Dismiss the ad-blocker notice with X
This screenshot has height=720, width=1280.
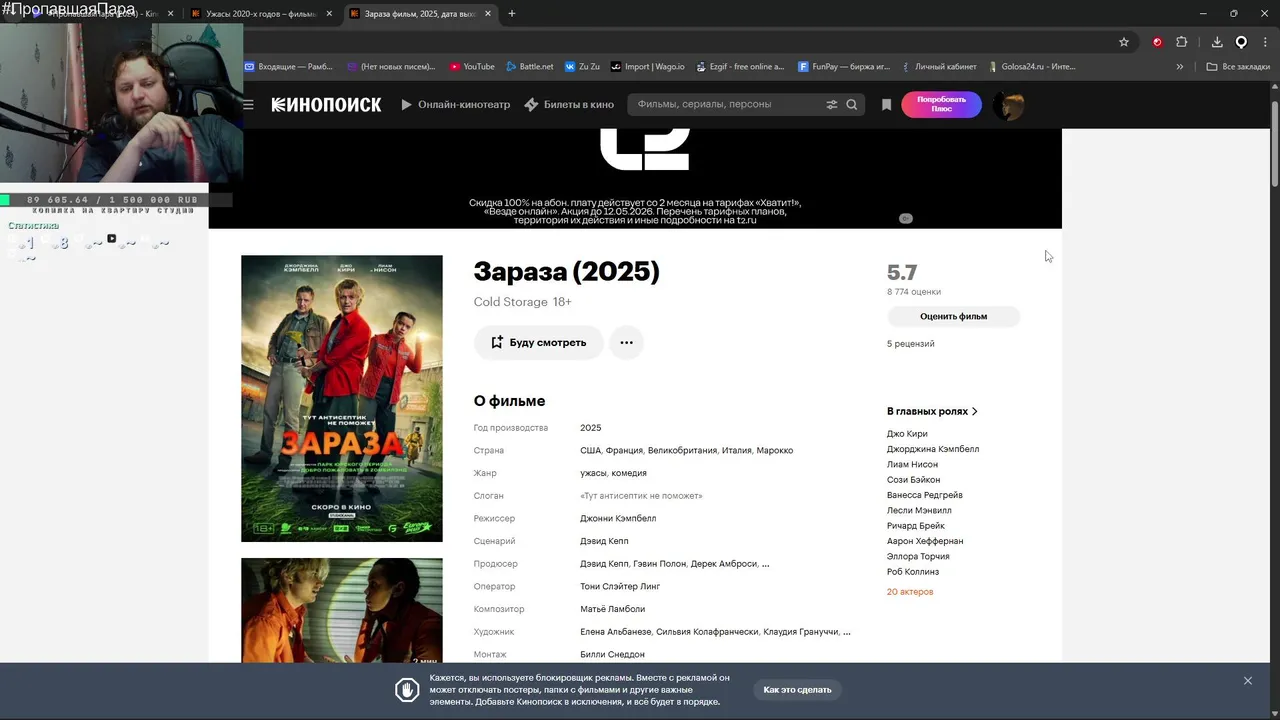coord(1248,681)
